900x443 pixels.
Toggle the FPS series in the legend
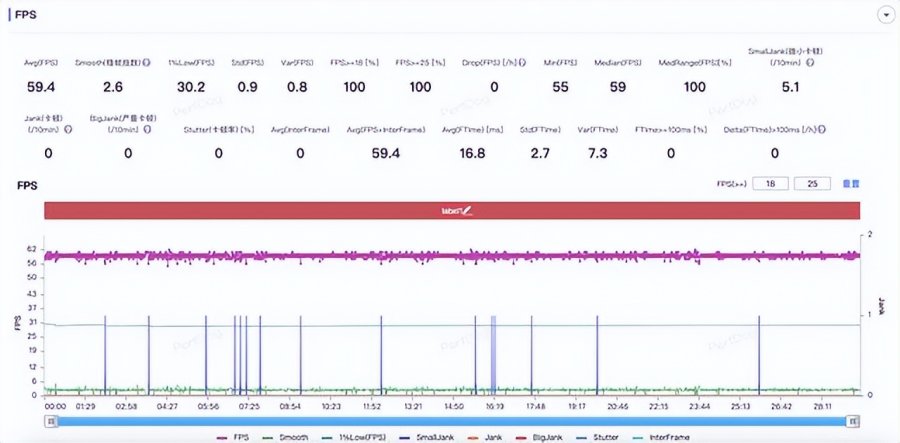coord(233,437)
